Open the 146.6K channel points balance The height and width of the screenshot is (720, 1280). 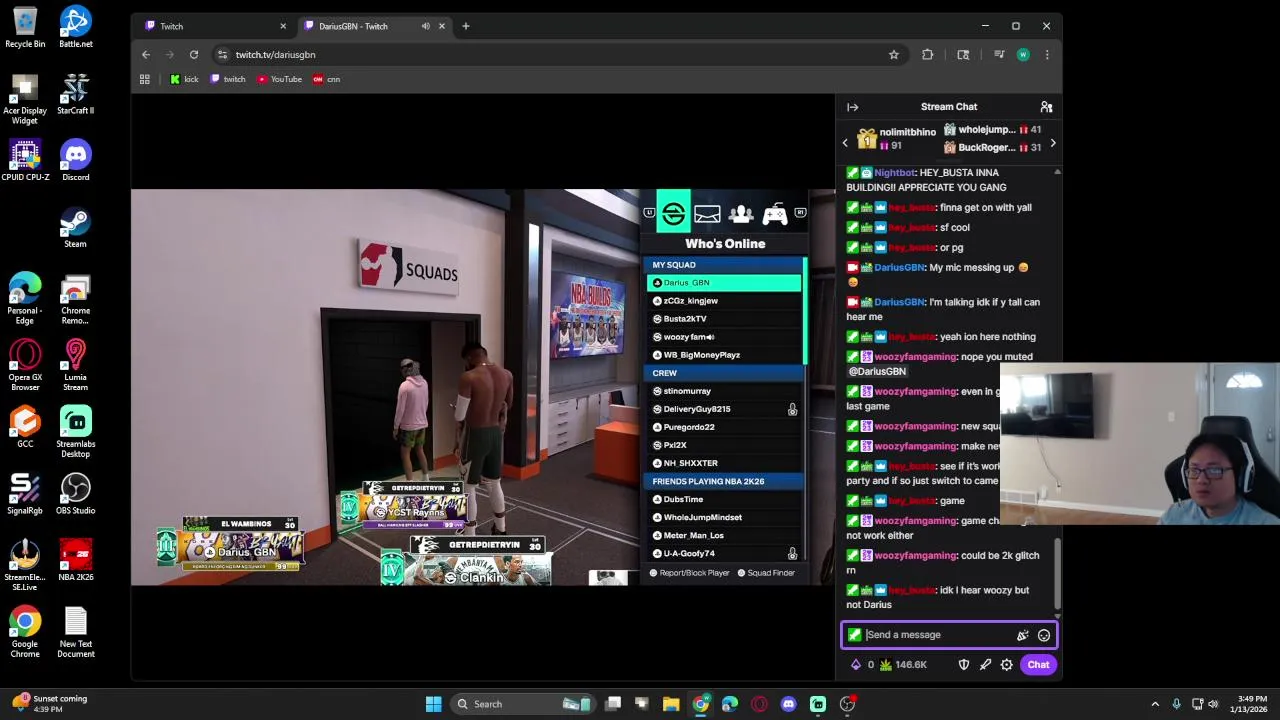coord(903,664)
